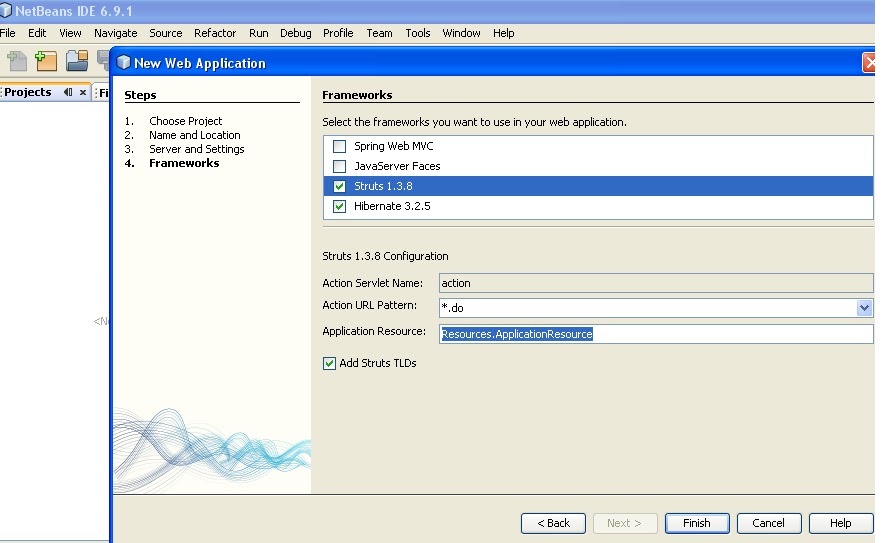Open the Window menu
Viewport: 885px width, 543px height.
pyautogui.click(x=461, y=33)
